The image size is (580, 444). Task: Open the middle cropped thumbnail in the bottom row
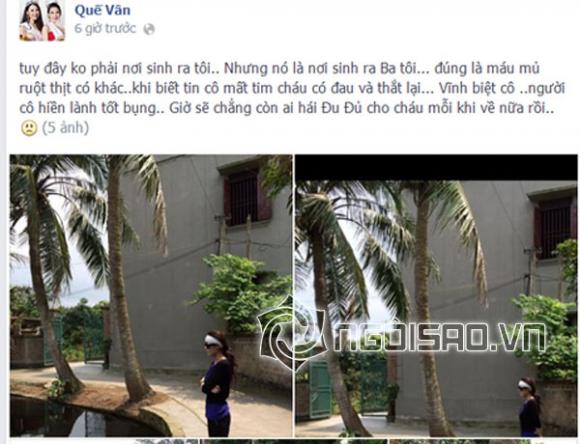(x=294, y=441)
